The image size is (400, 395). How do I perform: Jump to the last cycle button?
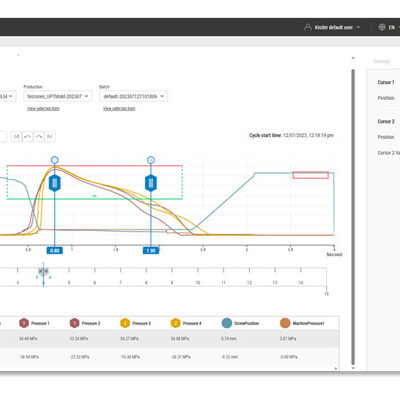[x=50, y=136]
